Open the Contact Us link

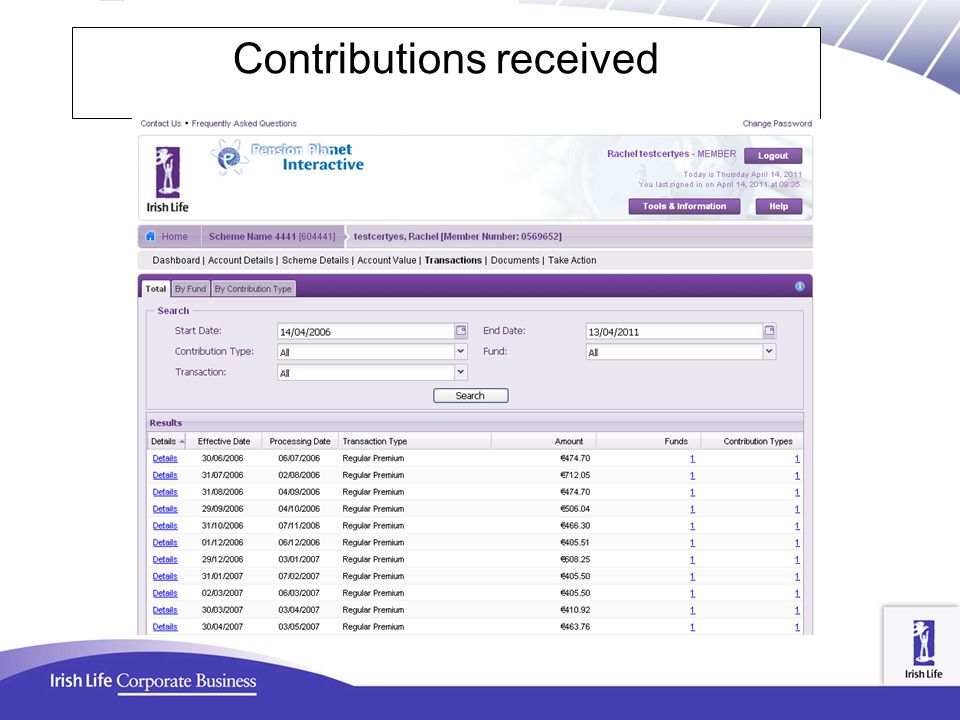pyautogui.click(x=160, y=124)
